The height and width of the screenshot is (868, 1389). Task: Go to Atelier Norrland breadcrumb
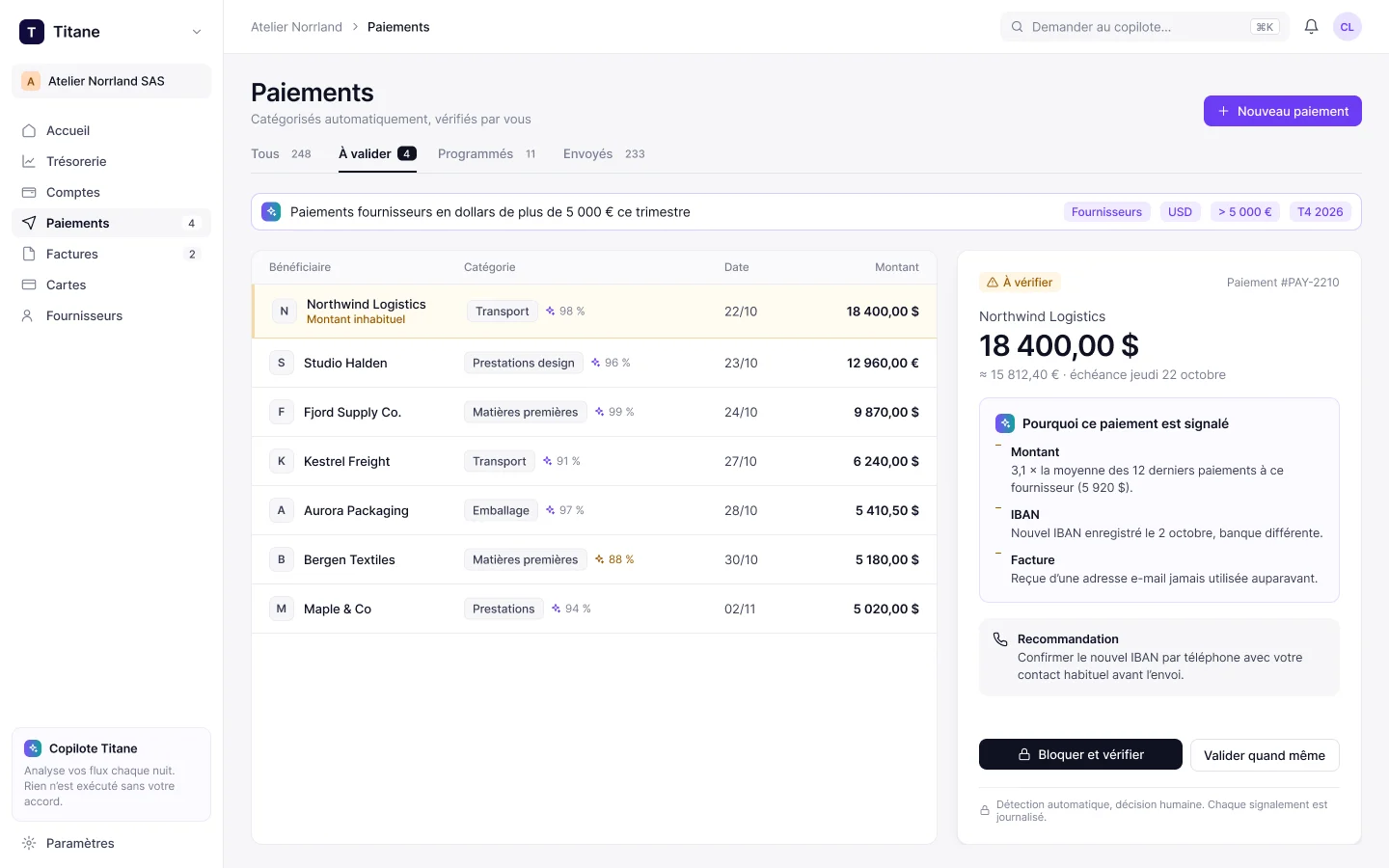[x=296, y=27]
